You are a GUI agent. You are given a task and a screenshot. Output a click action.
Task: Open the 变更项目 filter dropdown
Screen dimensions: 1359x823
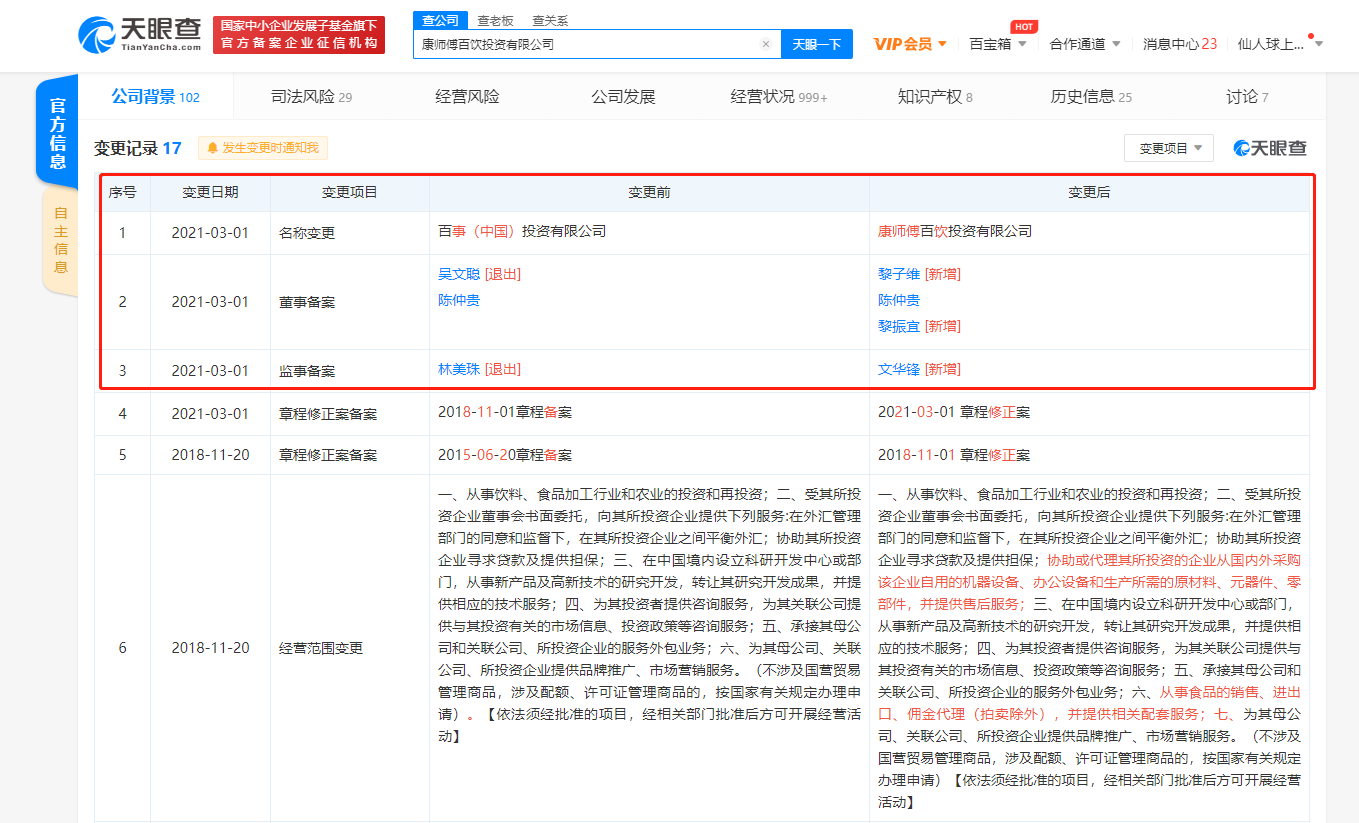click(1168, 148)
